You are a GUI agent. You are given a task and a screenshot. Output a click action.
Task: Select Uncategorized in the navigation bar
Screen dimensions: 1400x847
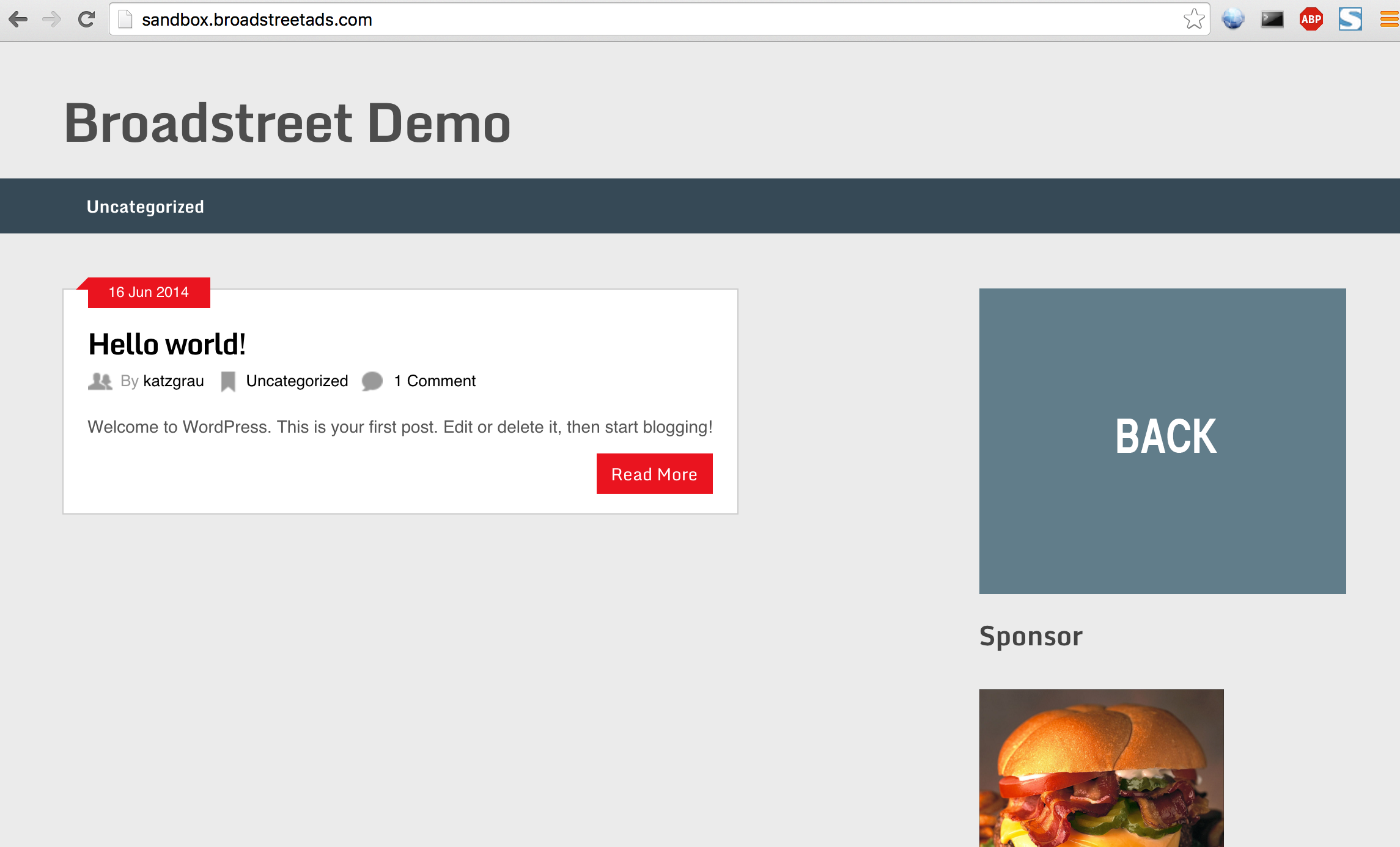[x=146, y=207]
